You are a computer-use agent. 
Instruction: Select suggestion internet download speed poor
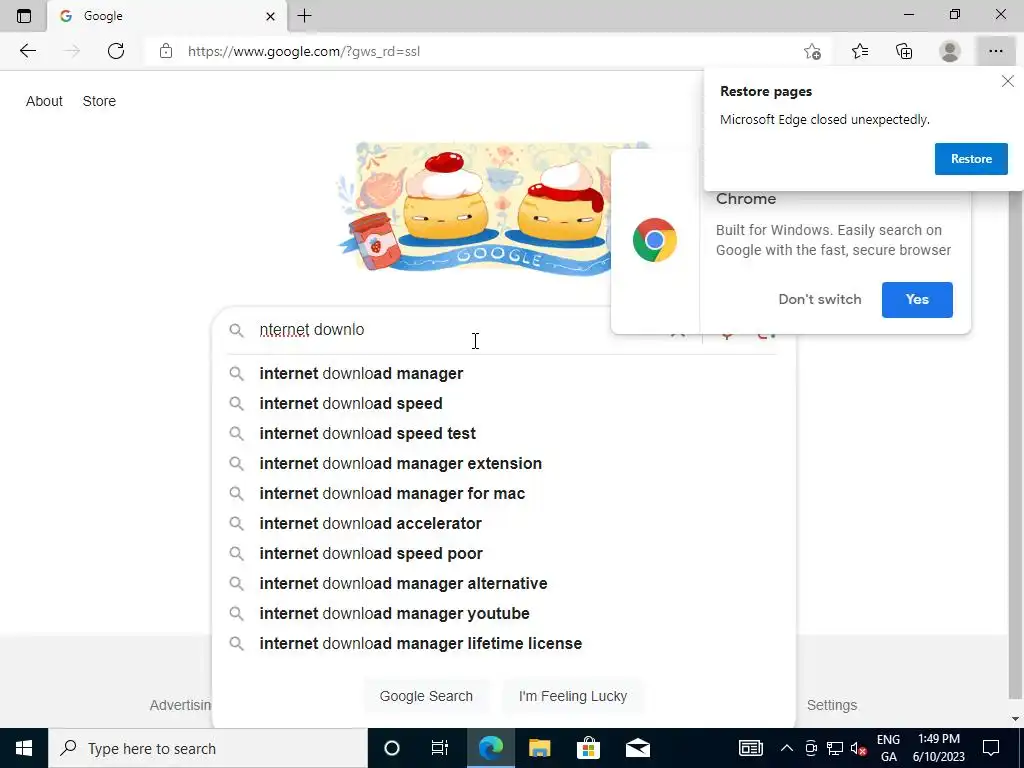click(x=504, y=554)
